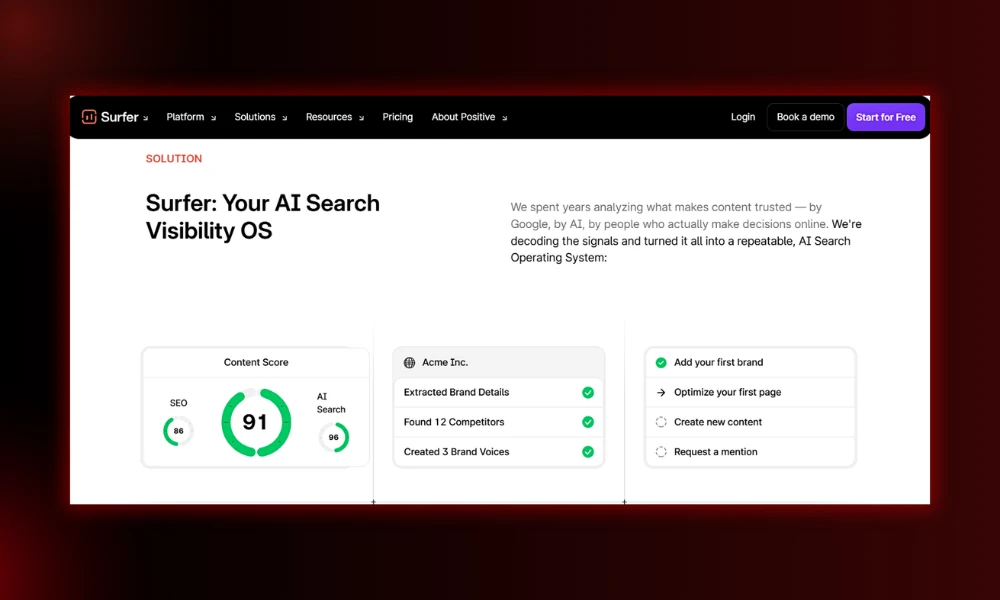Click the green check for Add your first brand
Image resolution: width=1000 pixels, height=600 pixels.
coord(661,362)
